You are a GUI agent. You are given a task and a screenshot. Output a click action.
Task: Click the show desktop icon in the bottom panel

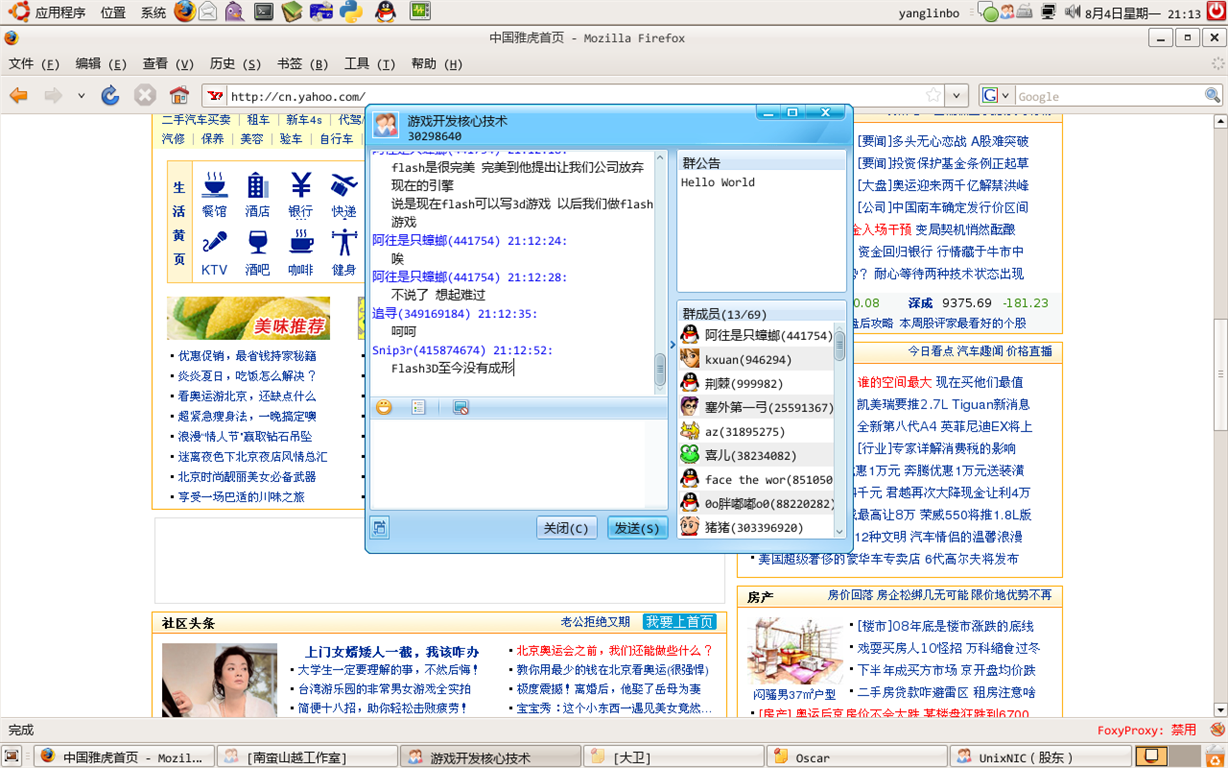(x=12, y=757)
